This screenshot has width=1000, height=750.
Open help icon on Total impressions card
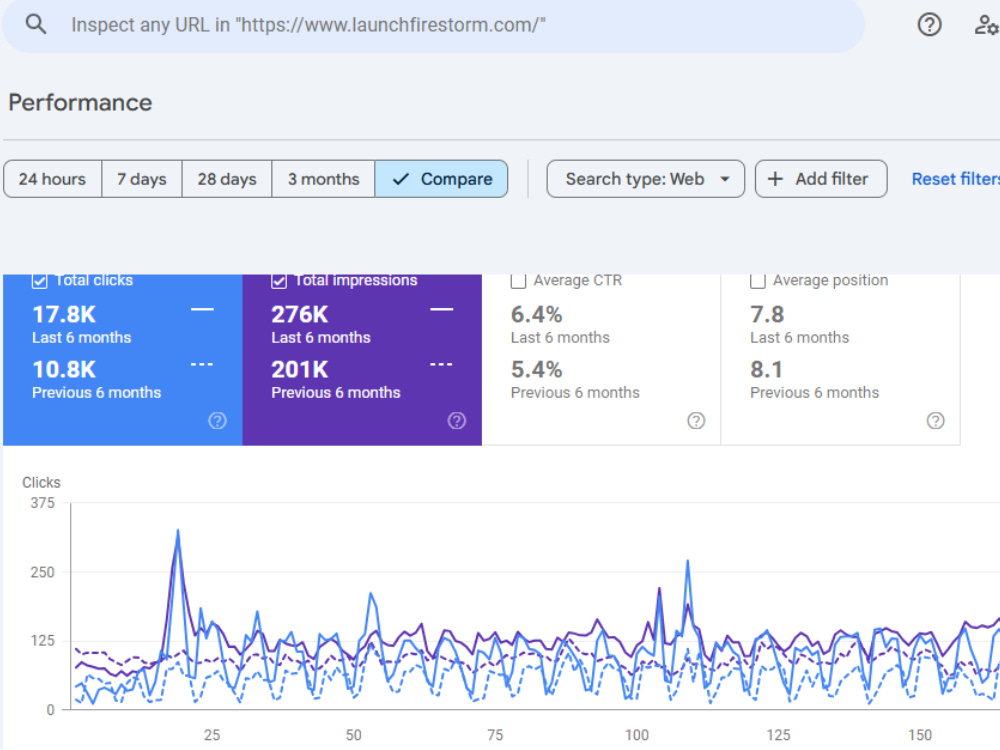coord(457,421)
